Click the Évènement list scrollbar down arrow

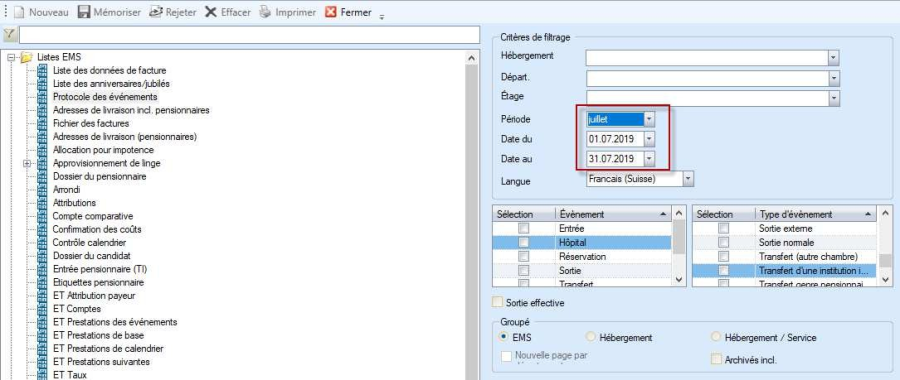(x=678, y=280)
